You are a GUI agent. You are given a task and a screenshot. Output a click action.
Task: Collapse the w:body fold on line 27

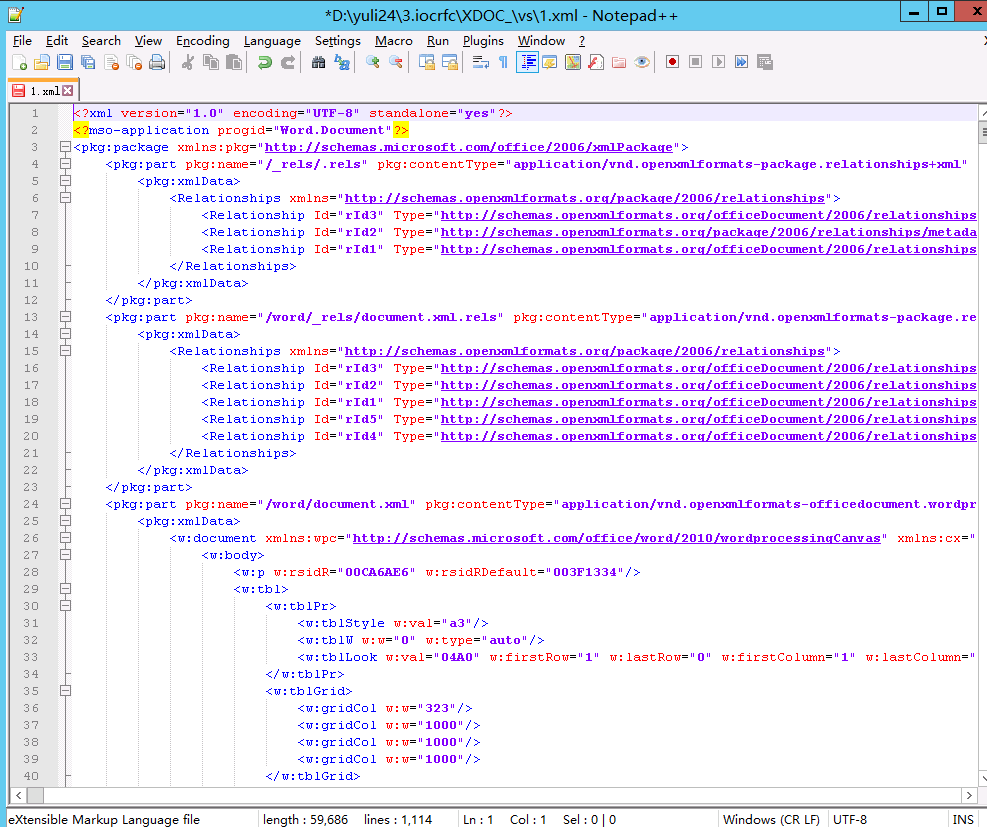[64, 555]
